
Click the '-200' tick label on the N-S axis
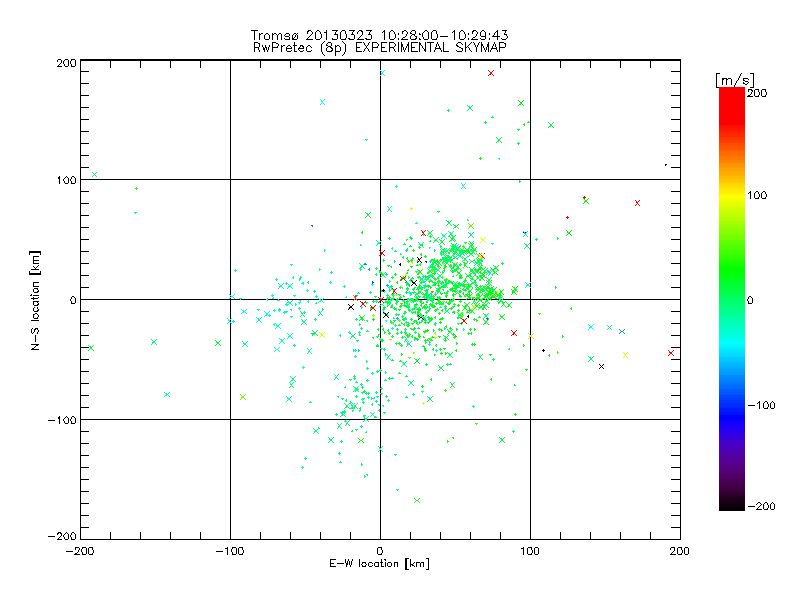[62, 536]
